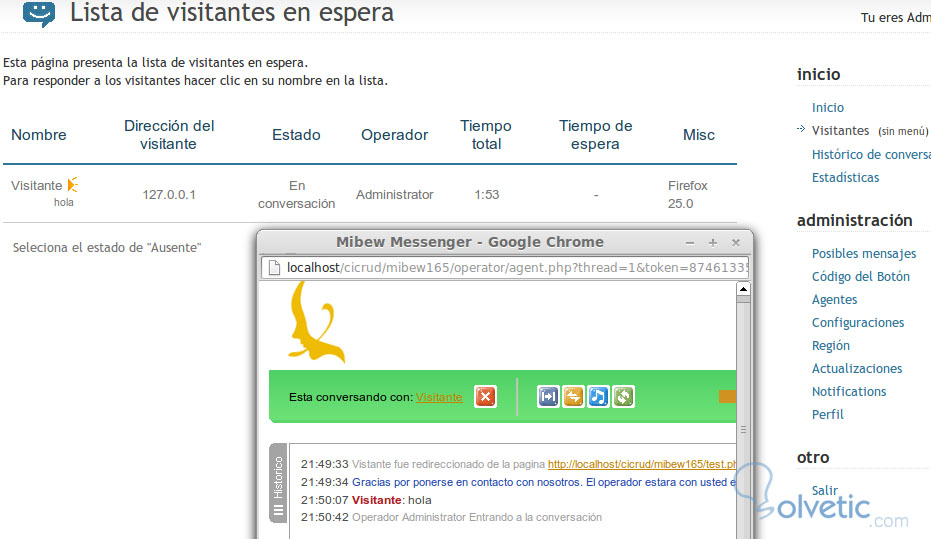Click the Administrator operator cell

[x=394, y=195]
